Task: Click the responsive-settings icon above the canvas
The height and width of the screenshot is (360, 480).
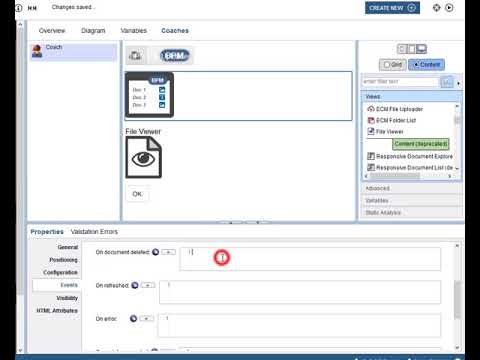Action: 135,56
